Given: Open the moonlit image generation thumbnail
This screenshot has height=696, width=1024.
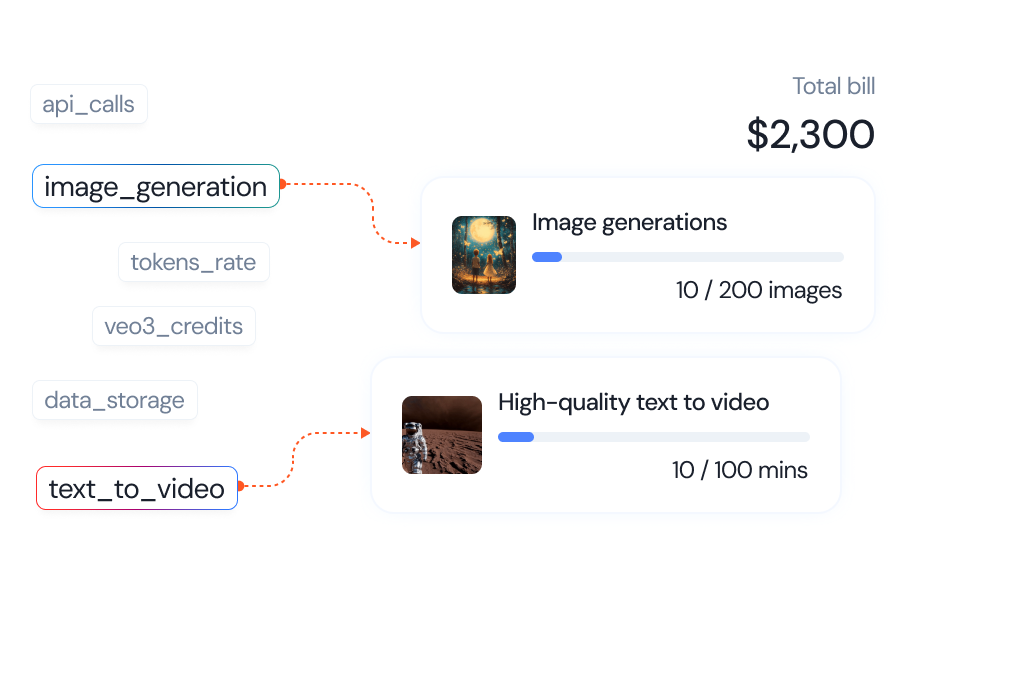Looking at the screenshot, I should click(484, 255).
